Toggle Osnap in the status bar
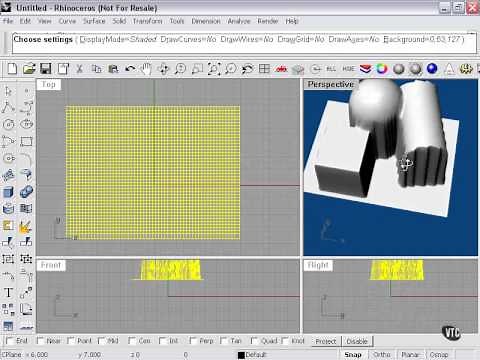 (439, 355)
